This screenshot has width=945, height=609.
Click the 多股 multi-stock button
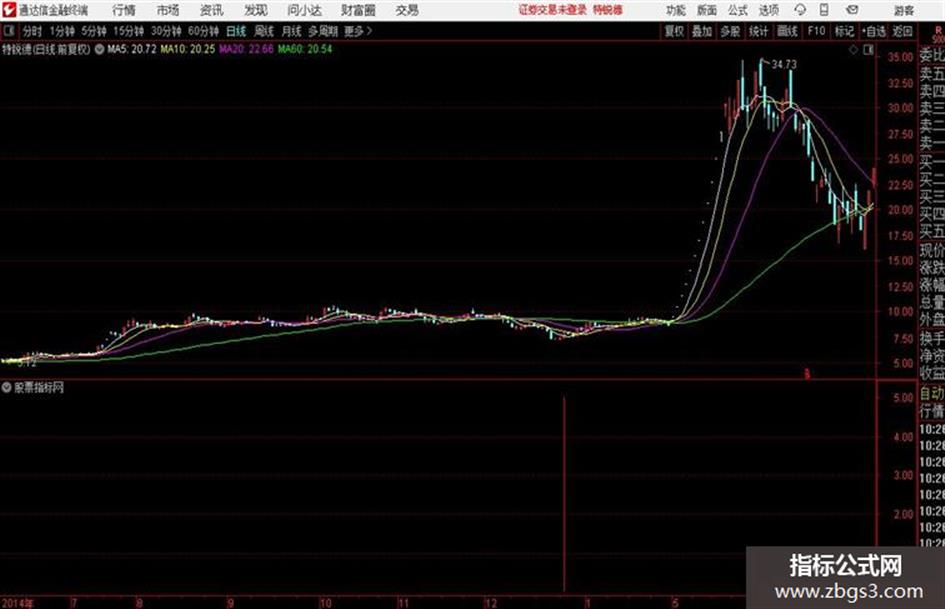pos(730,31)
